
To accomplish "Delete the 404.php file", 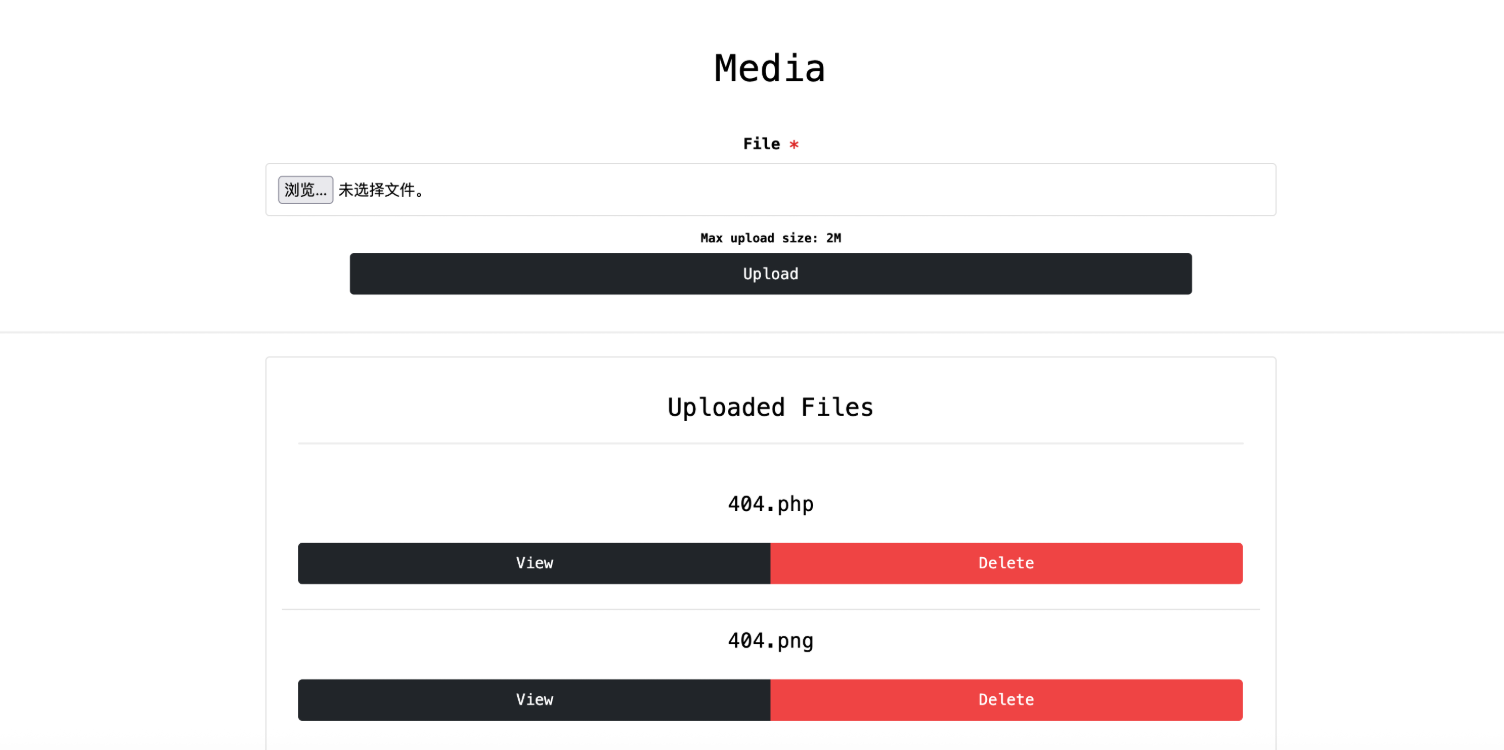I will (1006, 563).
